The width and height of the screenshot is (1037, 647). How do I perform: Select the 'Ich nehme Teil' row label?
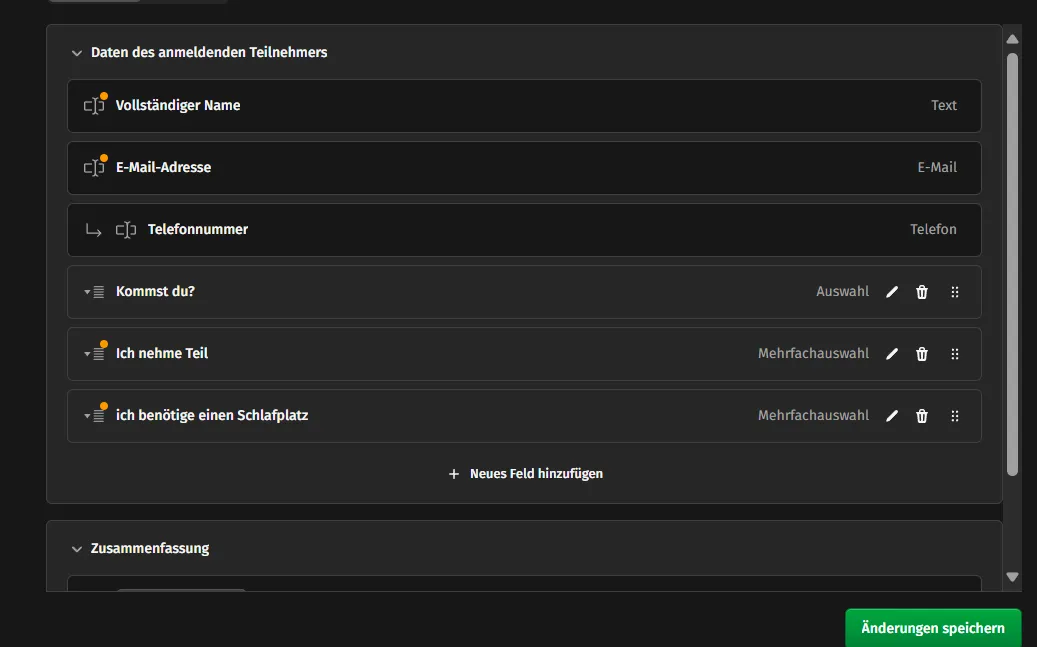162,353
